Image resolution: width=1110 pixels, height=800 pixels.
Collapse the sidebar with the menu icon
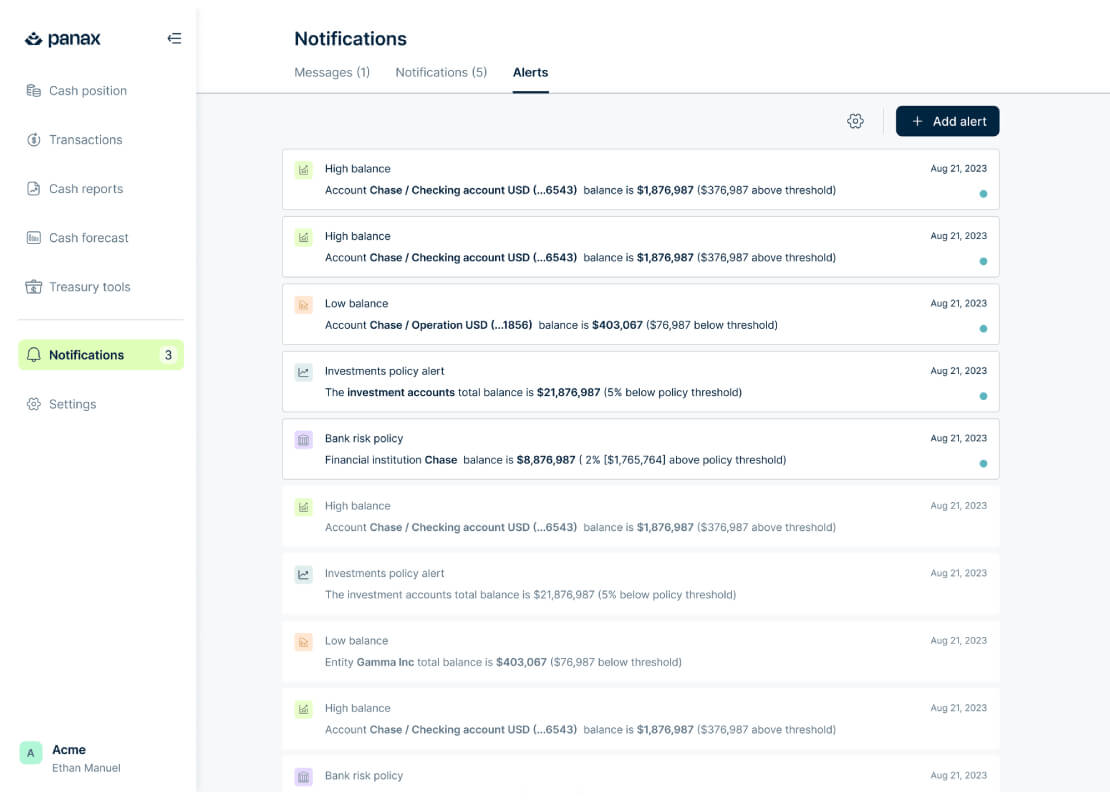click(174, 38)
